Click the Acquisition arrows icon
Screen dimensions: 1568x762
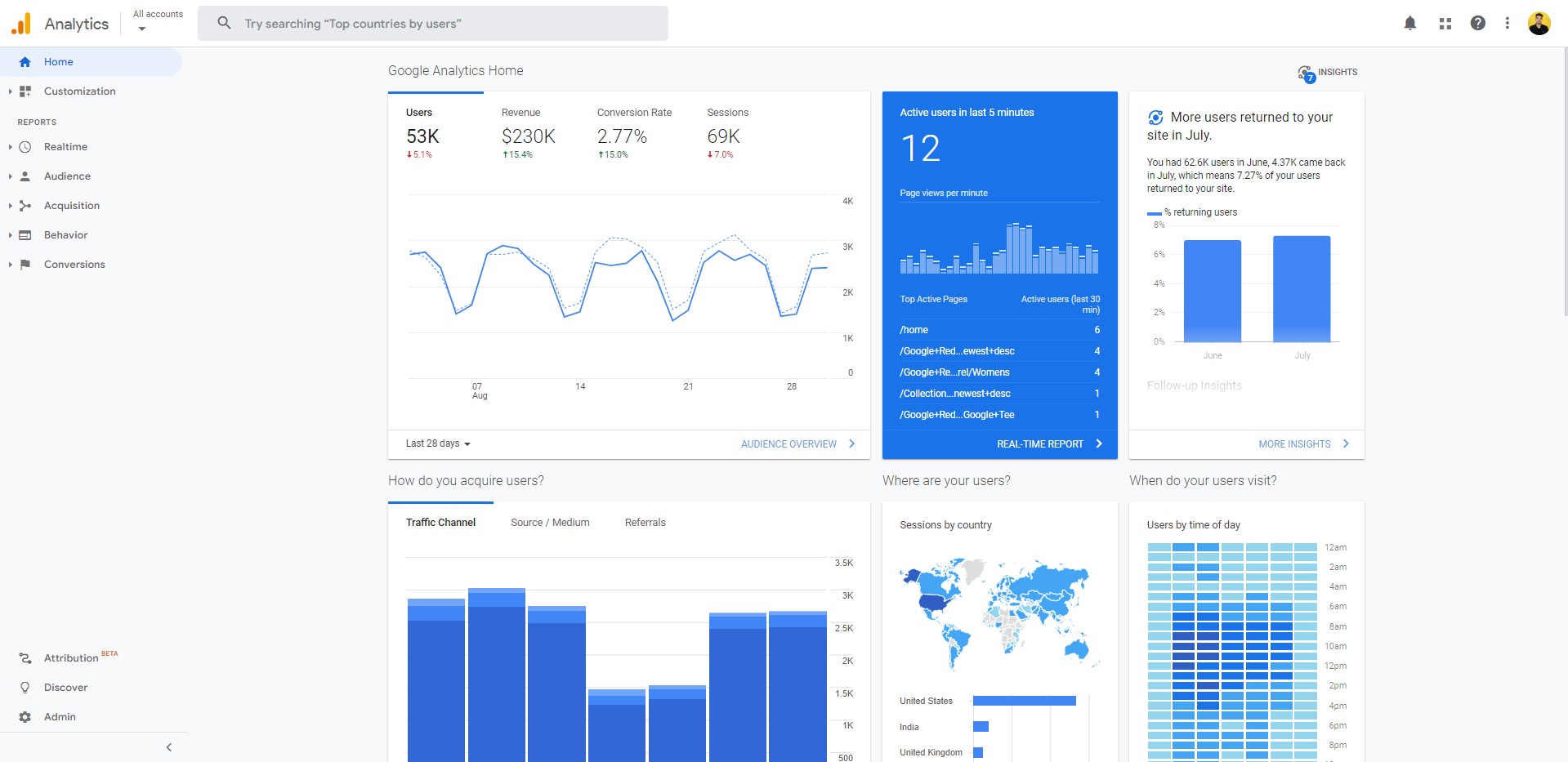pos(25,206)
